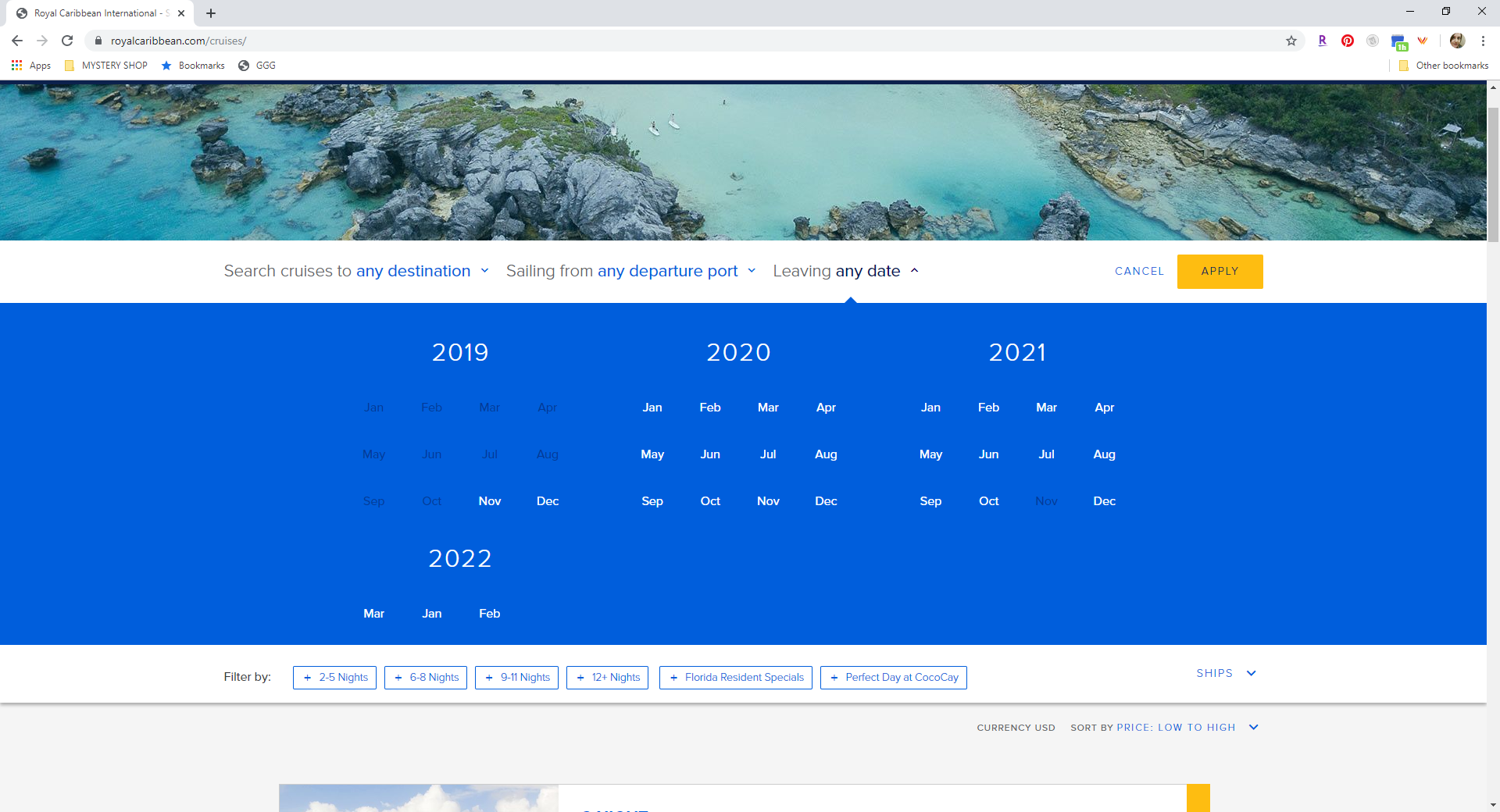Change sort using PRICE: LOW TO HIGH control

click(x=1175, y=727)
